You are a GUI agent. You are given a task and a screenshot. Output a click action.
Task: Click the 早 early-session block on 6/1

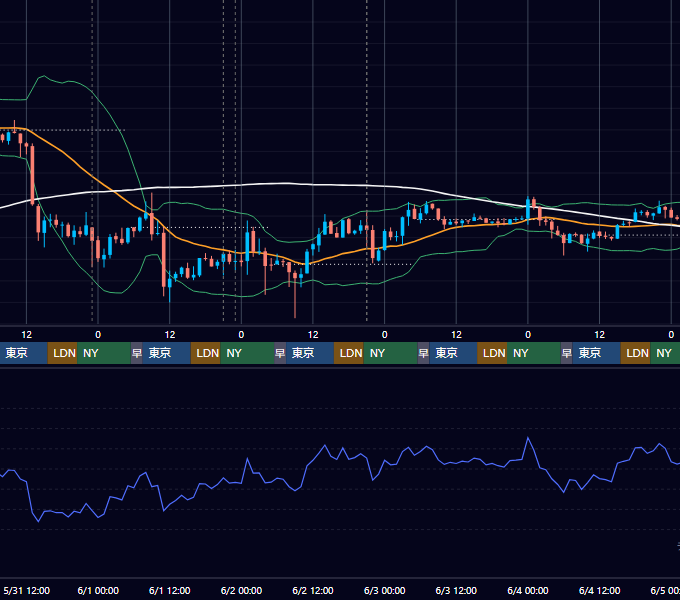137,353
